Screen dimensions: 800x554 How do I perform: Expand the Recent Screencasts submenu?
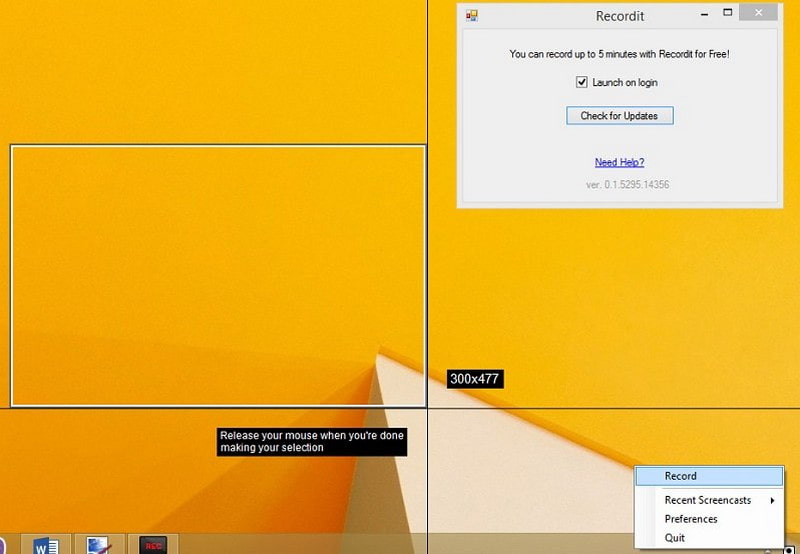point(709,500)
